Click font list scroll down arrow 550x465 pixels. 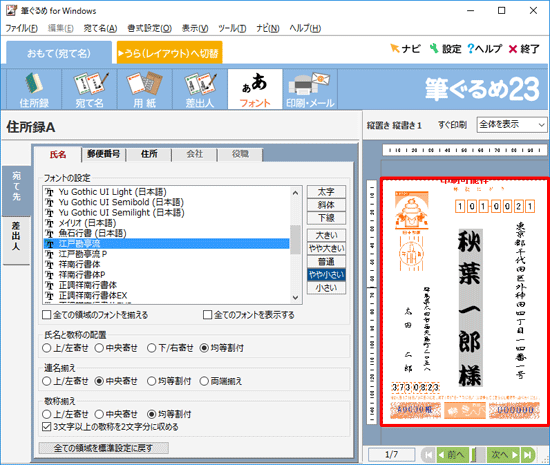click(x=295, y=297)
